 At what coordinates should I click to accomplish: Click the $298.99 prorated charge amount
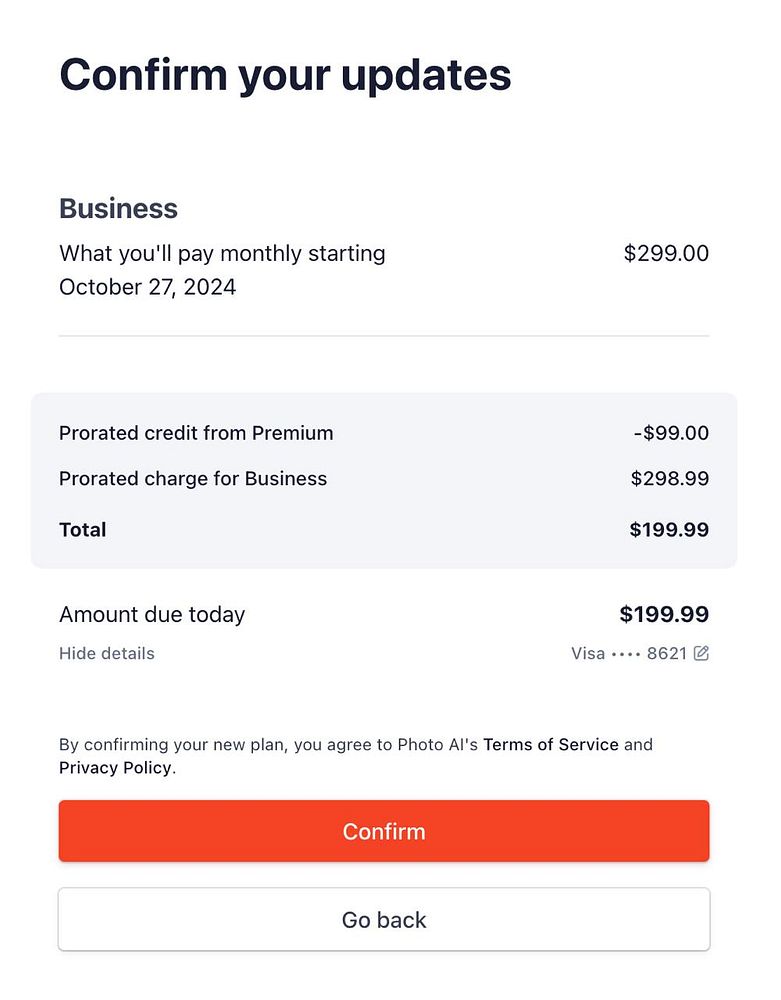[669, 479]
